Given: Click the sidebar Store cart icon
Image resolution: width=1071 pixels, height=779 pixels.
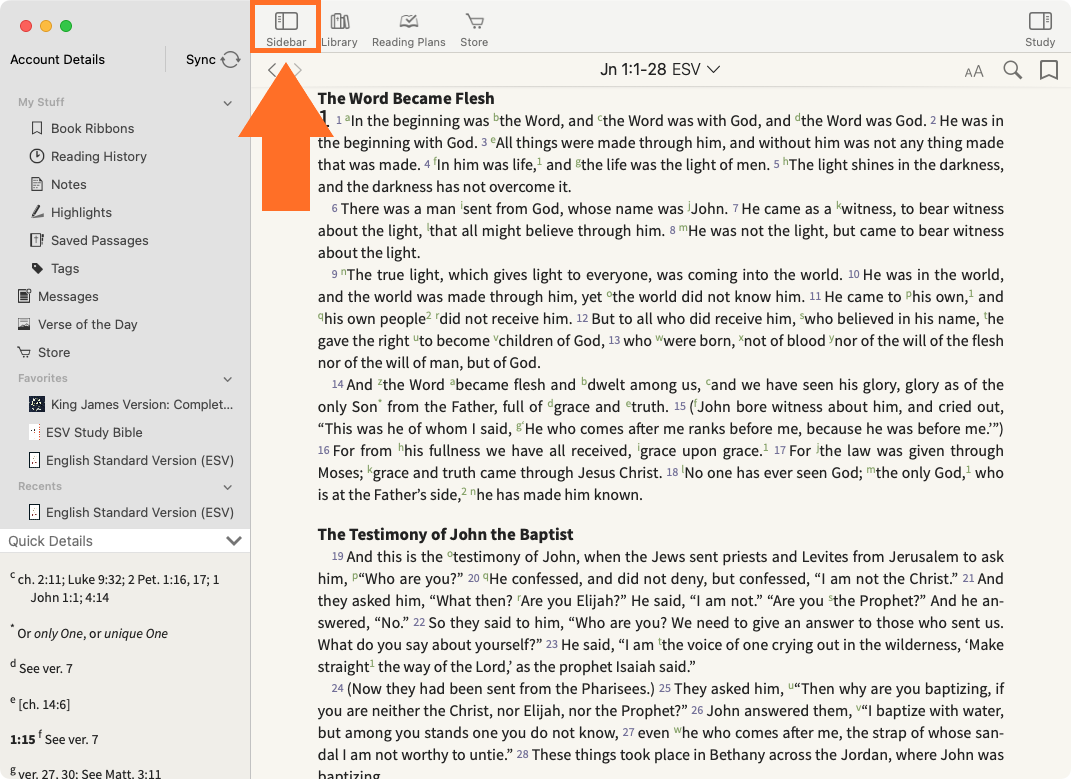Looking at the screenshot, I should tap(24, 353).
